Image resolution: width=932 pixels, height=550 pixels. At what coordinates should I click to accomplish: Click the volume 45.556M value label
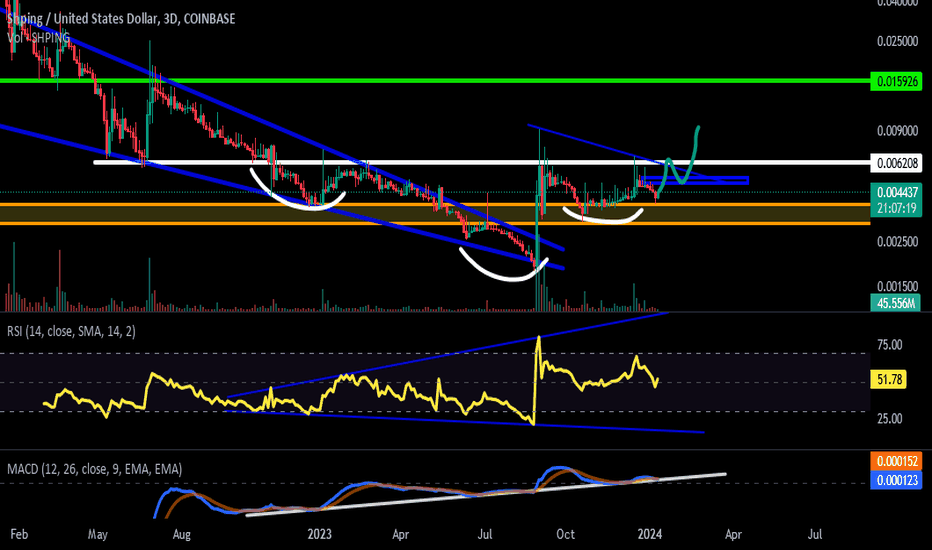(896, 303)
